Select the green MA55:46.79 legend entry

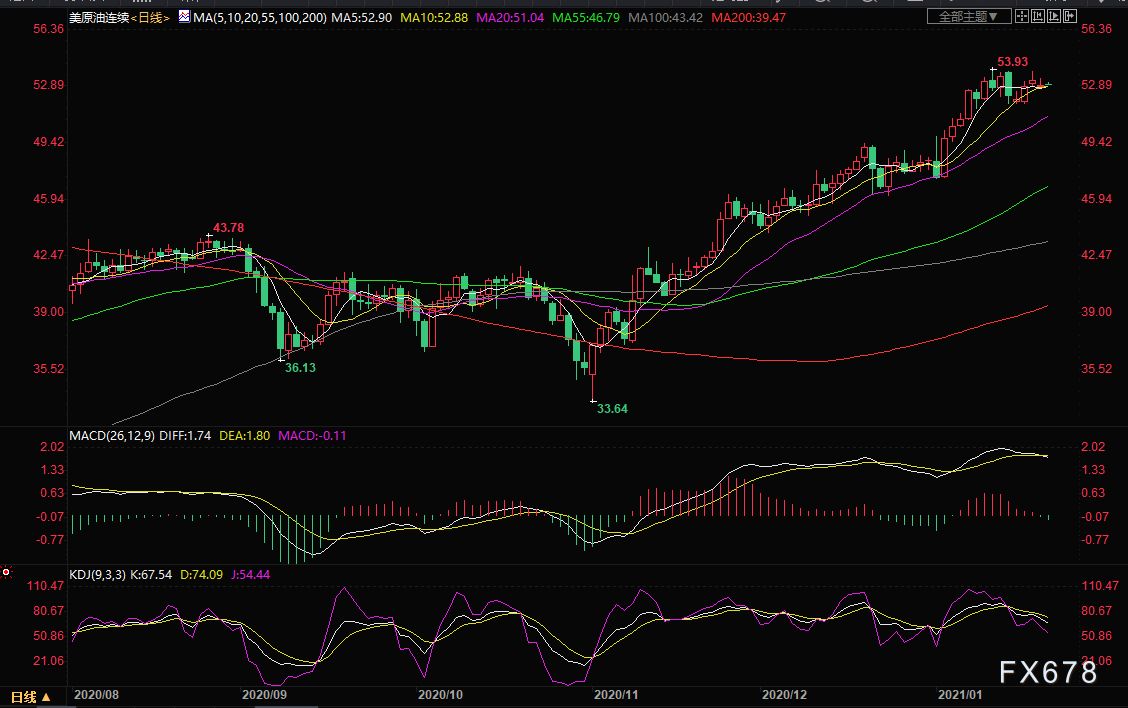[x=586, y=17]
